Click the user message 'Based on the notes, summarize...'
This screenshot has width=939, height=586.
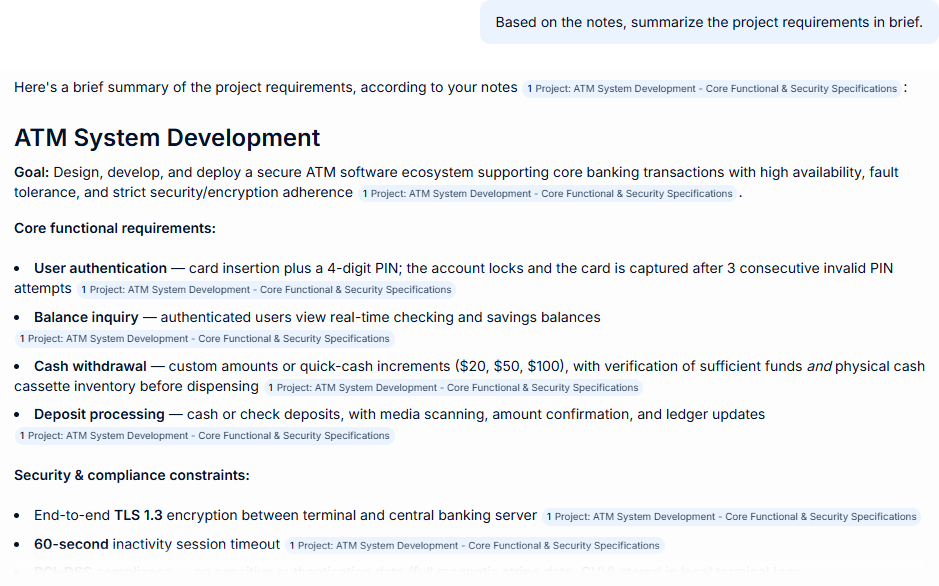(709, 22)
